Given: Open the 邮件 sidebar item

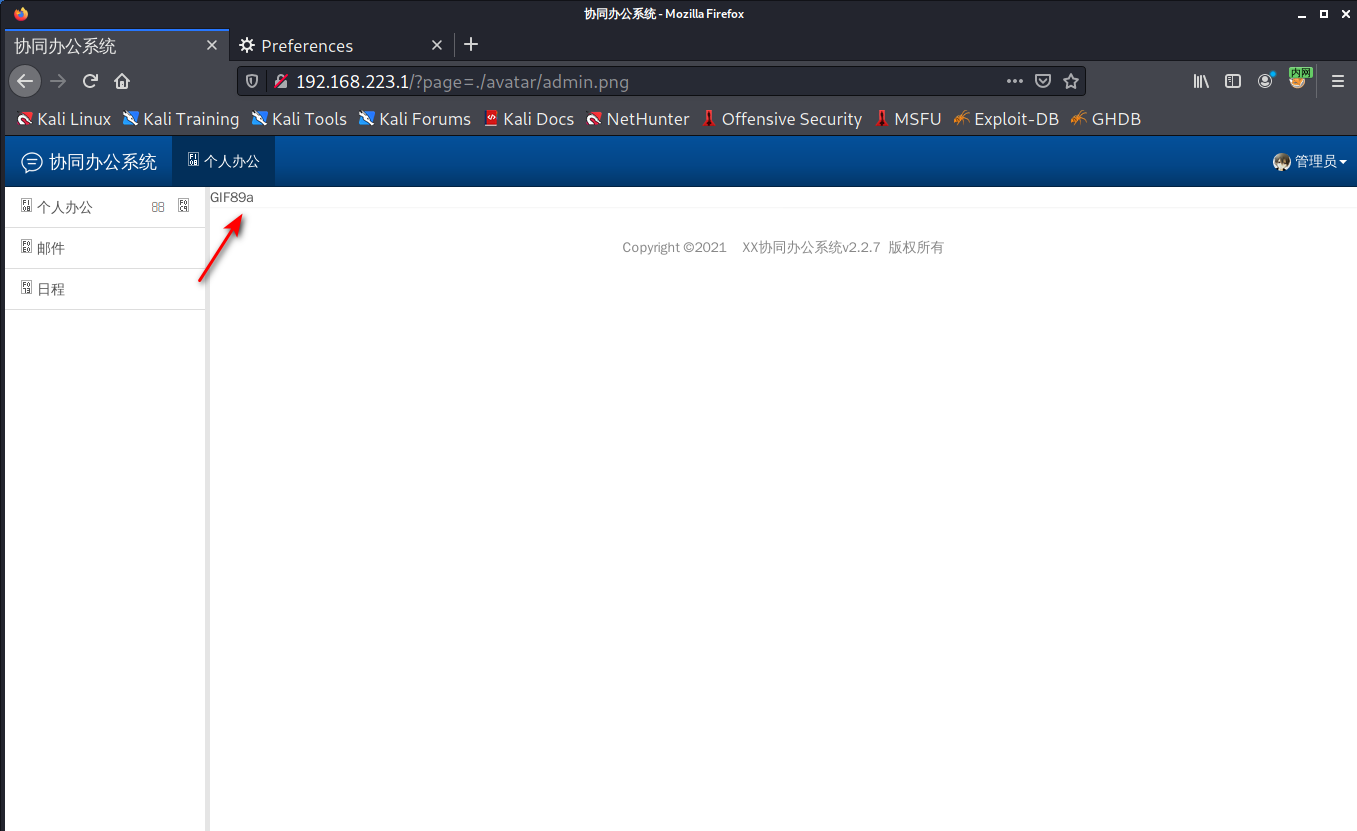Looking at the screenshot, I should pyautogui.click(x=51, y=248).
